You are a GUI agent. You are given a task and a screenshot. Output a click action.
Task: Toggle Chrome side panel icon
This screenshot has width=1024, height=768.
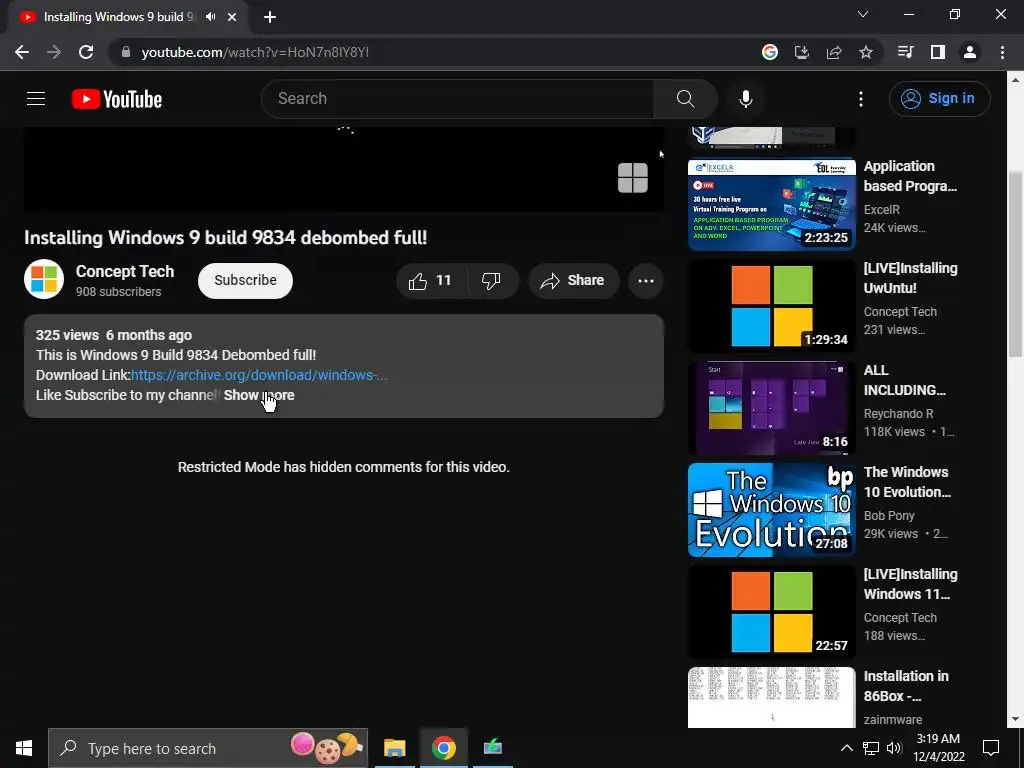point(938,52)
